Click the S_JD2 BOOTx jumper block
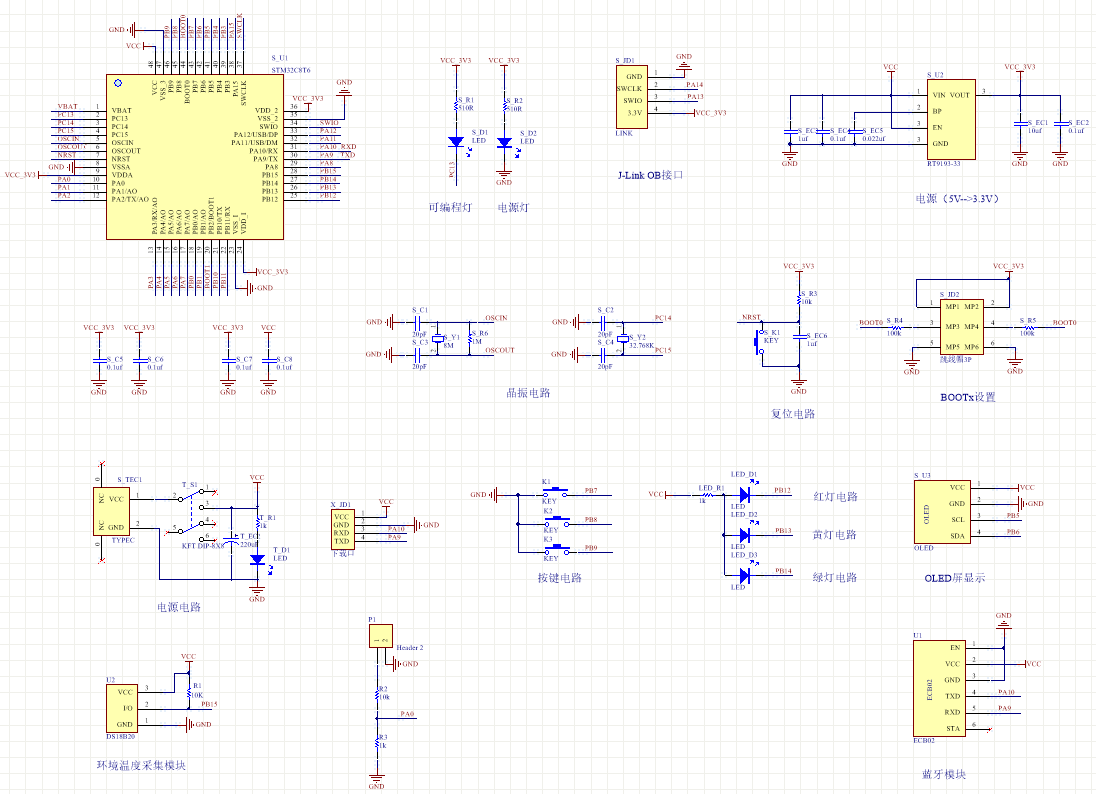Screen dimensions: 1096x794 pyautogui.click(x=962, y=327)
